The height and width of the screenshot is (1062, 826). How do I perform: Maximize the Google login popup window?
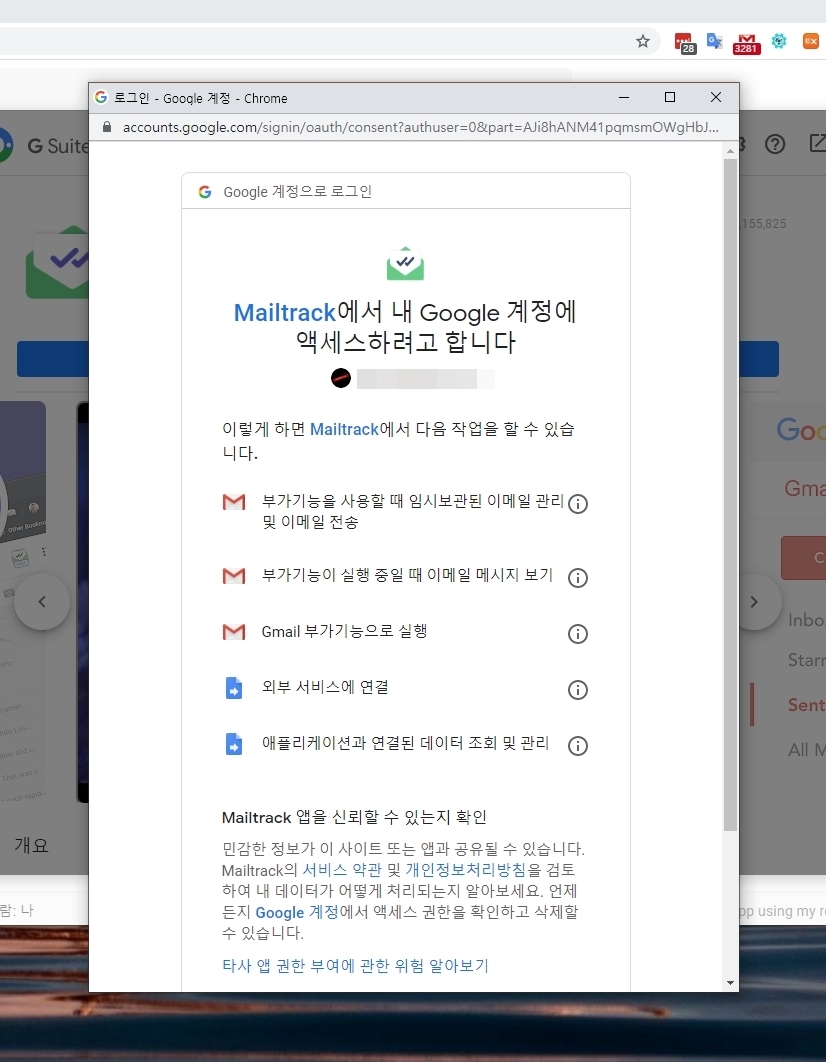coord(670,98)
